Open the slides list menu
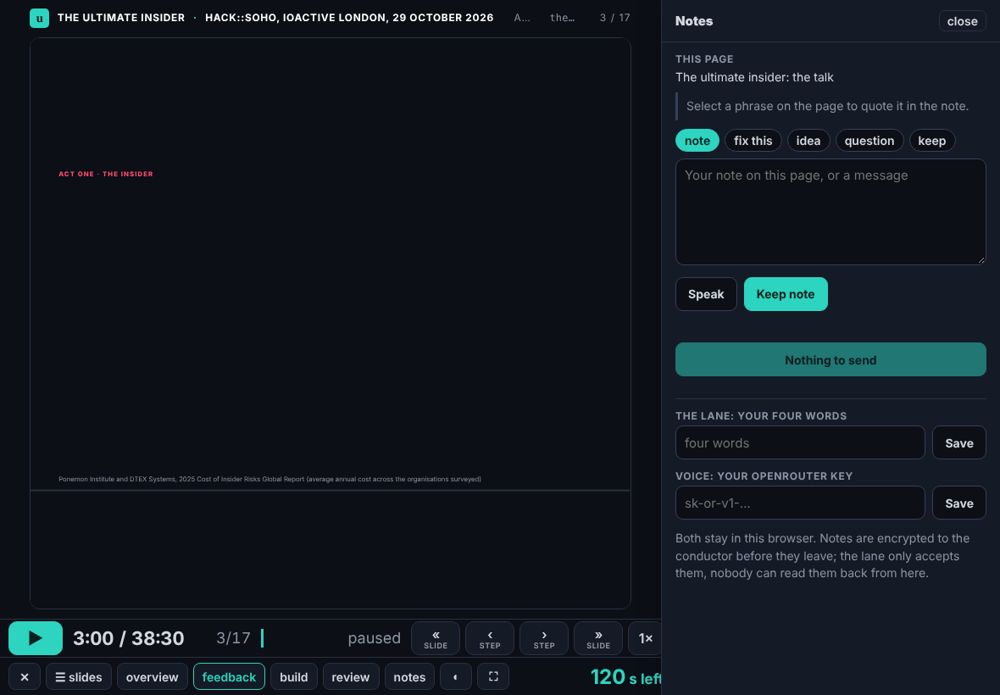This screenshot has width=1000, height=695. pos(78,677)
